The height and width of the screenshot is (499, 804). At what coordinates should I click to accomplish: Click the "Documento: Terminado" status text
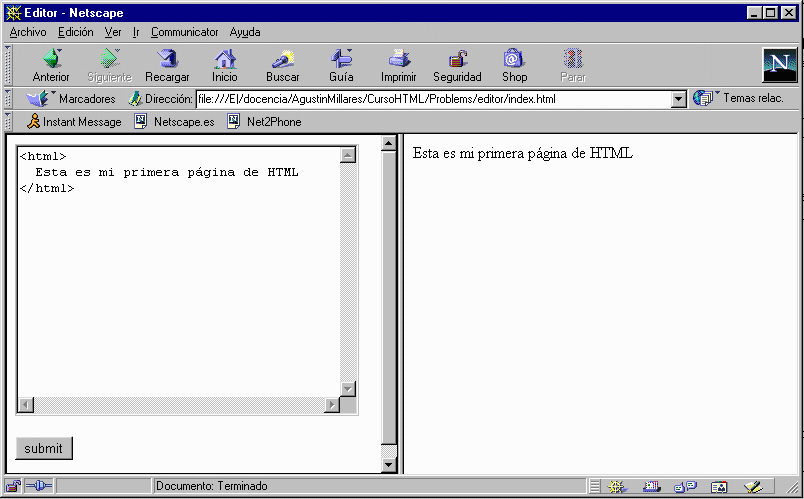click(211, 486)
